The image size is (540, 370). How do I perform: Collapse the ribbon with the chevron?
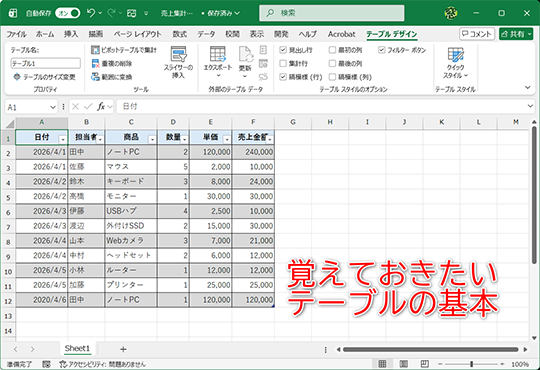coord(528,88)
